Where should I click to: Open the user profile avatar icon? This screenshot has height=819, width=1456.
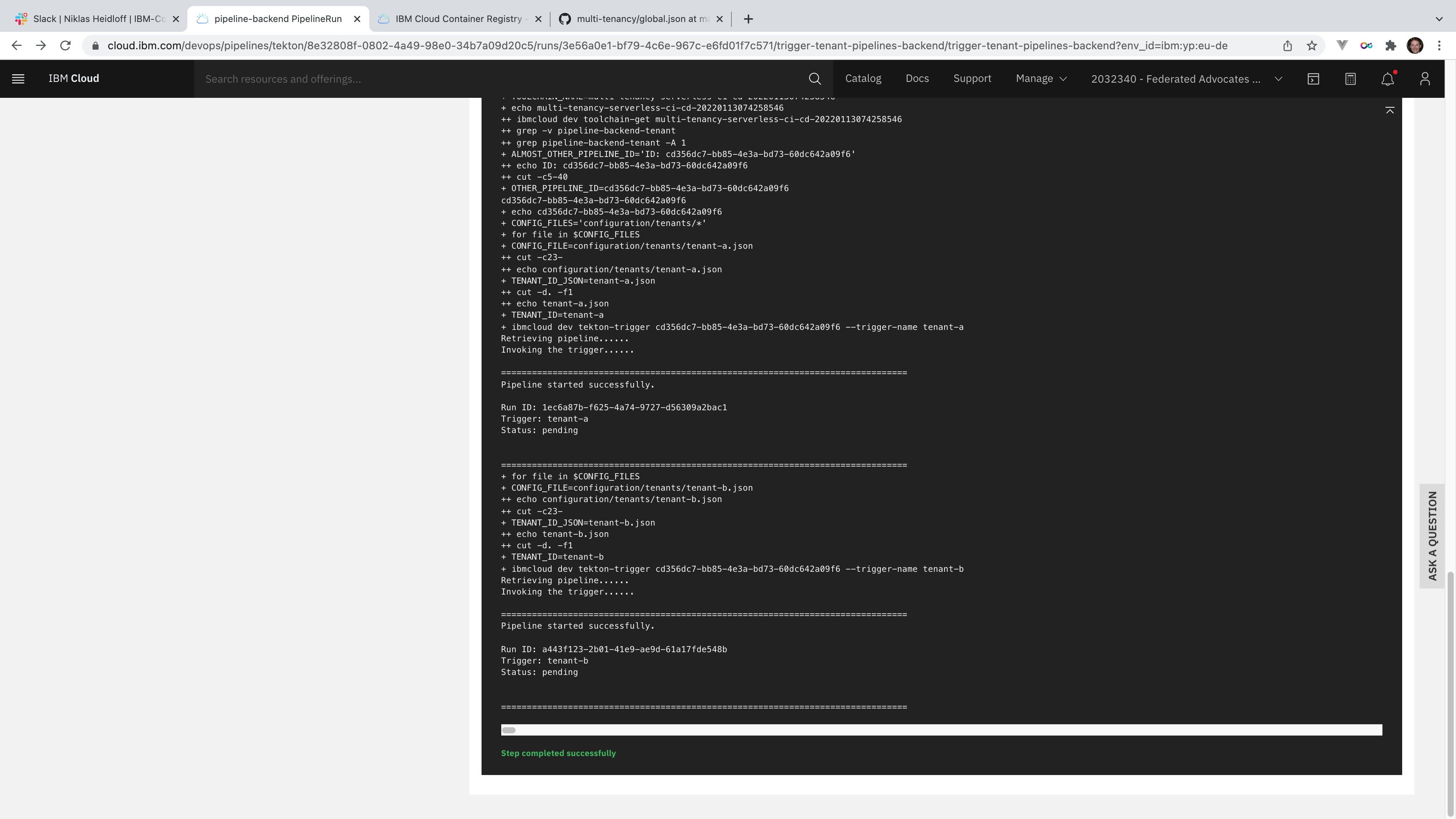coord(1425,78)
